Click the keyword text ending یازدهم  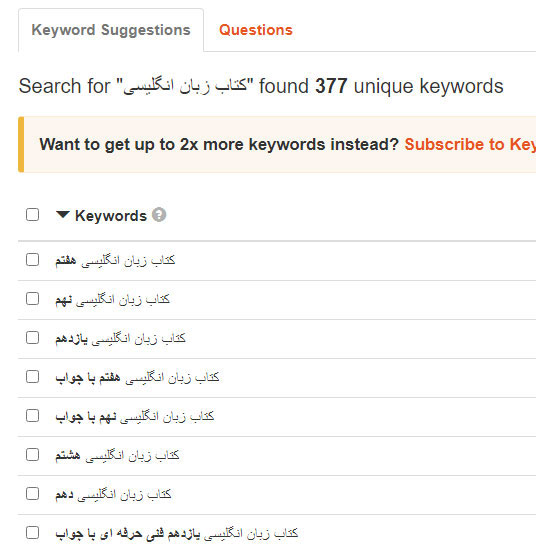click(x=120, y=338)
